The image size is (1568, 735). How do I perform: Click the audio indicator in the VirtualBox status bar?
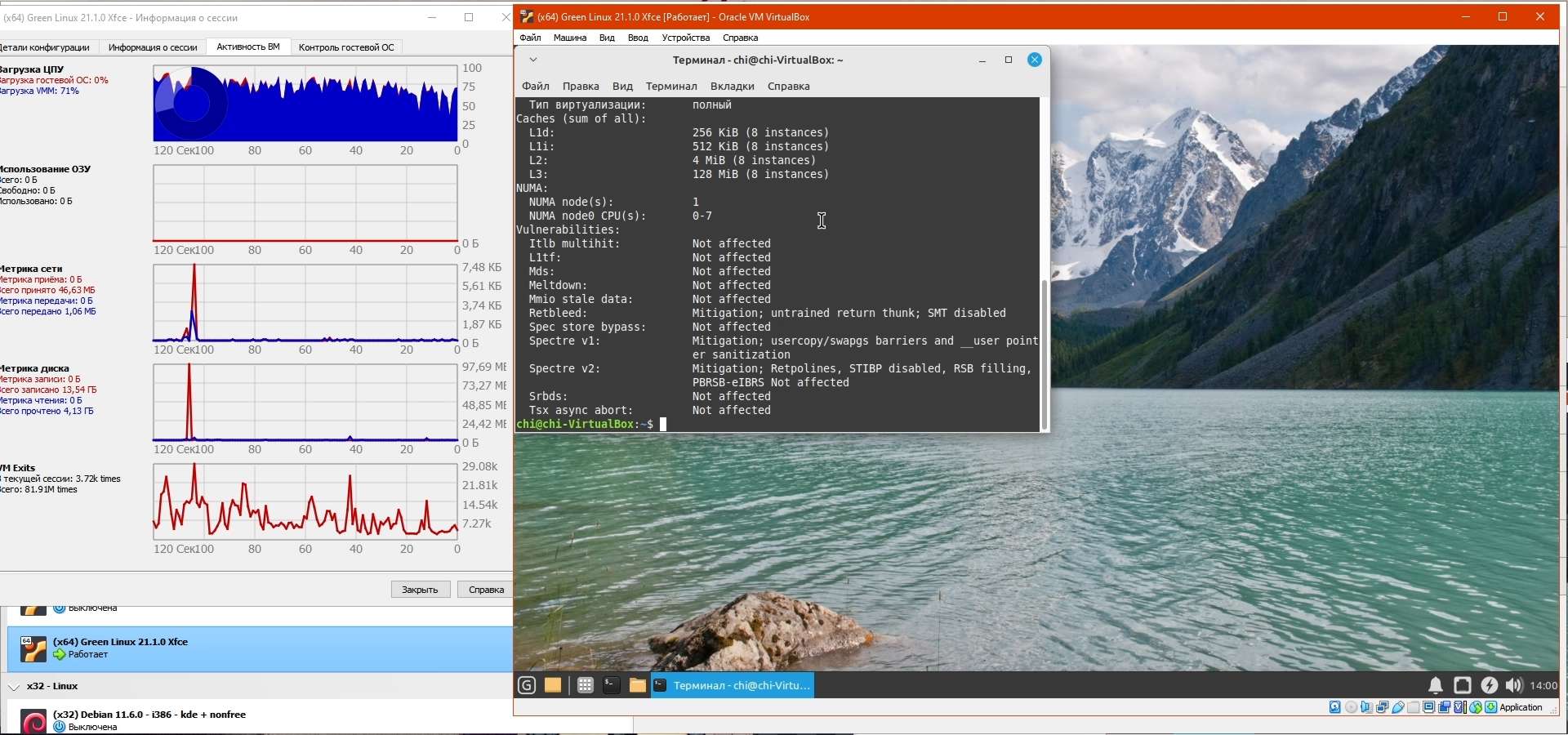(x=1366, y=707)
